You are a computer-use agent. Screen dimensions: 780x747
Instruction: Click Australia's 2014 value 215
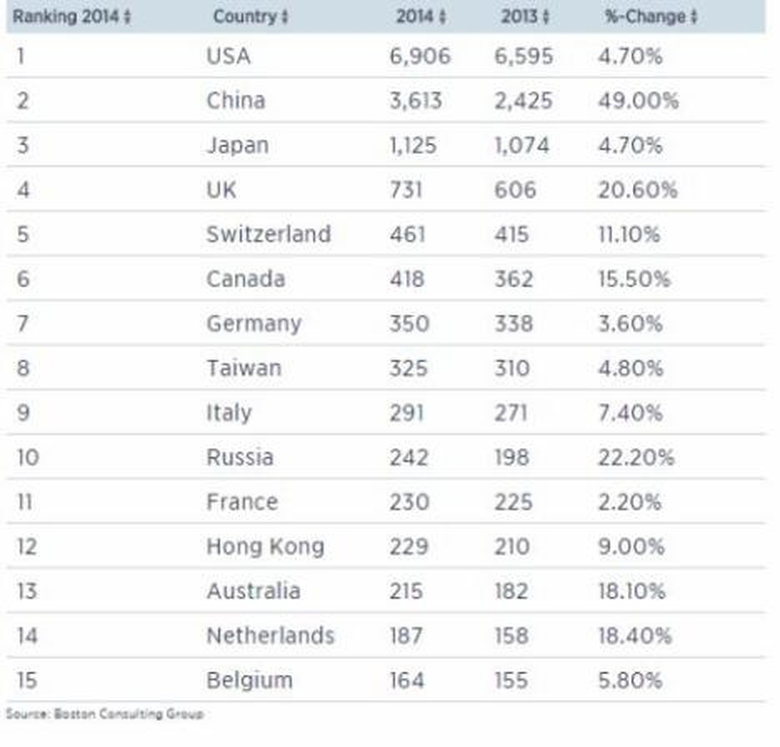[x=407, y=591]
